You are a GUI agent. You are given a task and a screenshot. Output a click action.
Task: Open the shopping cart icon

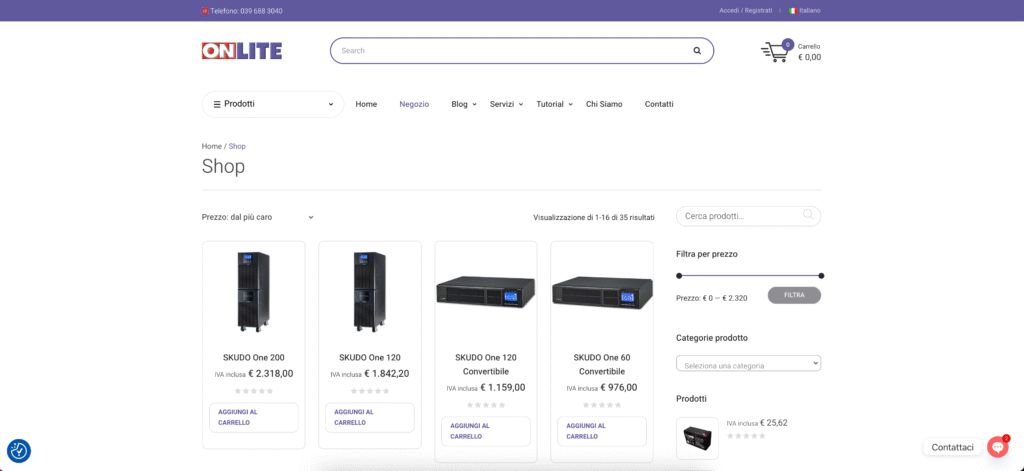(775, 52)
